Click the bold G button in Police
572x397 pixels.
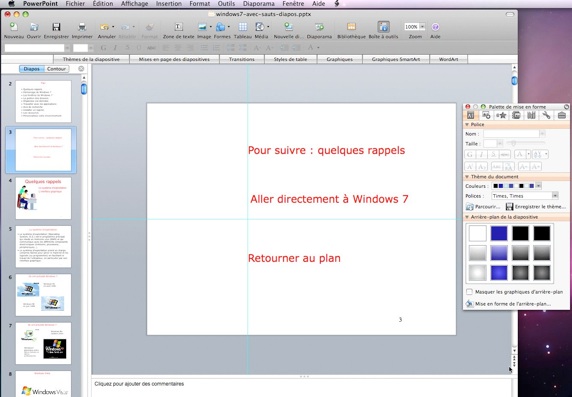pyautogui.click(x=470, y=154)
